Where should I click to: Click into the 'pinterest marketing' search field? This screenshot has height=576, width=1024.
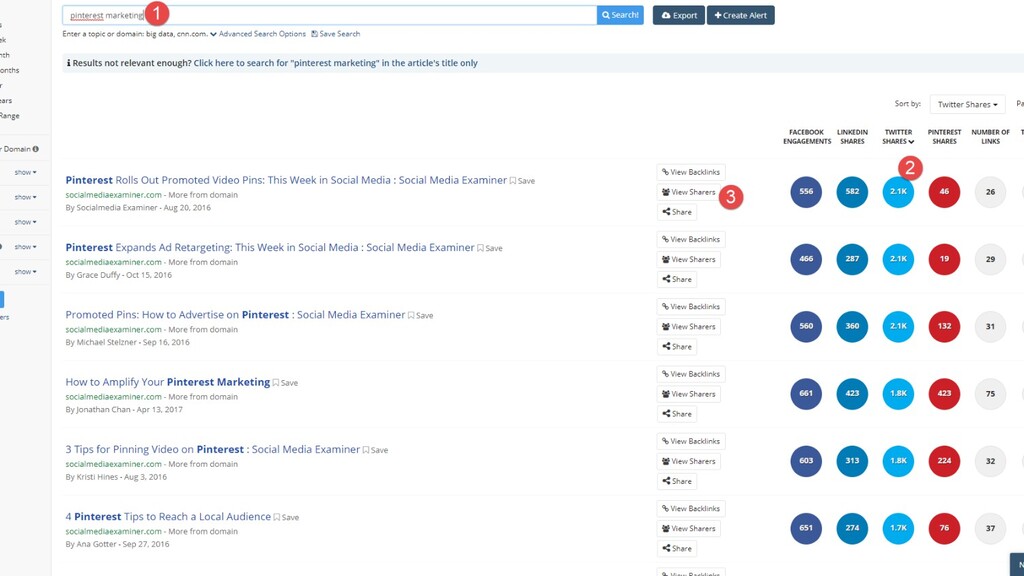(x=329, y=15)
